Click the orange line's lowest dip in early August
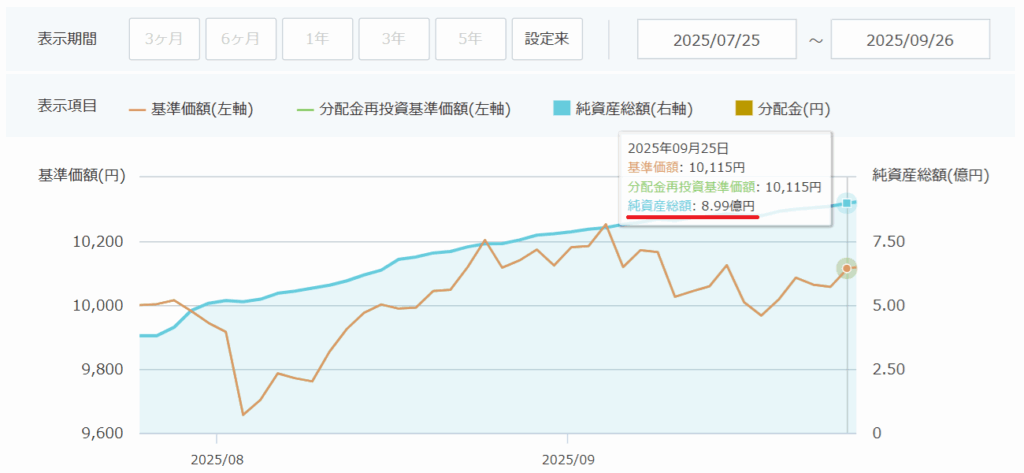Image resolution: width=1024 pixels, height=473 pixels. point(243,414)
